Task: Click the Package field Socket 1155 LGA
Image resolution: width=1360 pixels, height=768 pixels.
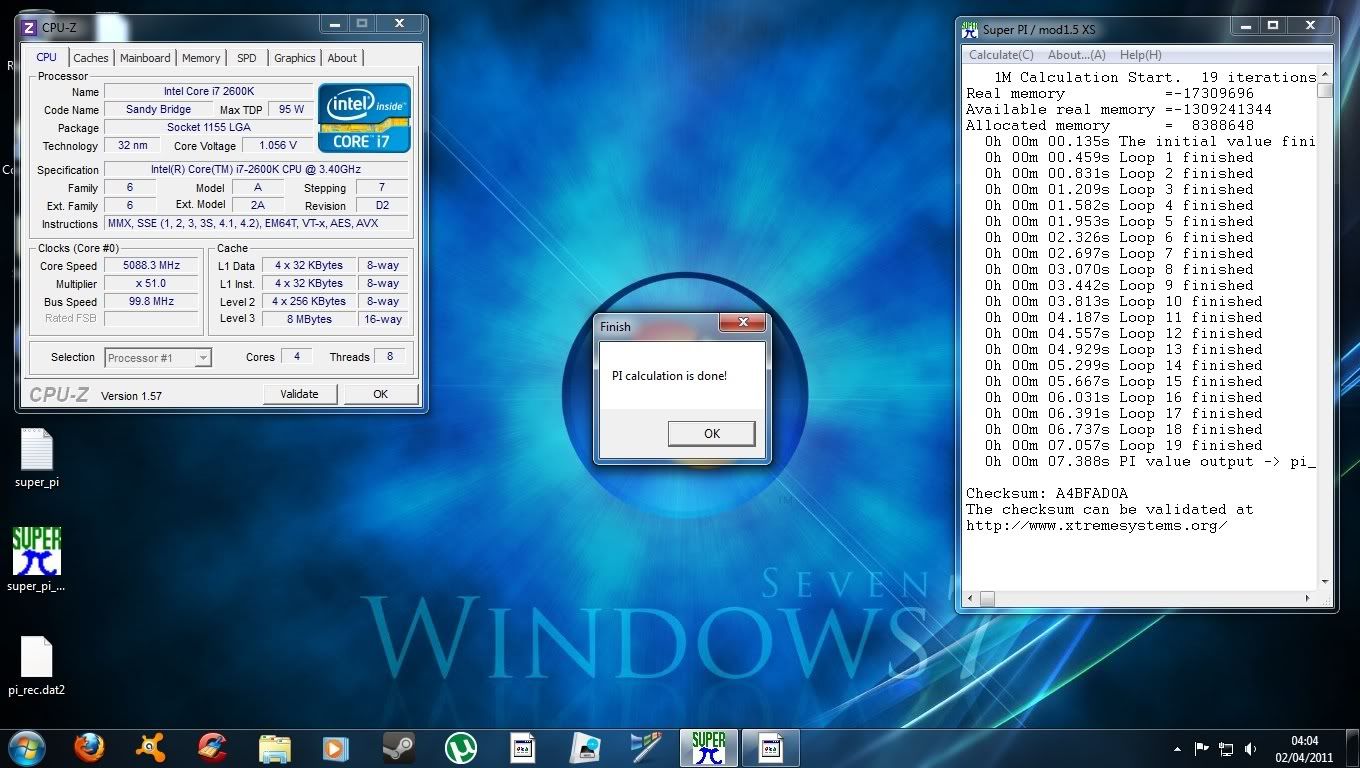Action: [209, 128]
